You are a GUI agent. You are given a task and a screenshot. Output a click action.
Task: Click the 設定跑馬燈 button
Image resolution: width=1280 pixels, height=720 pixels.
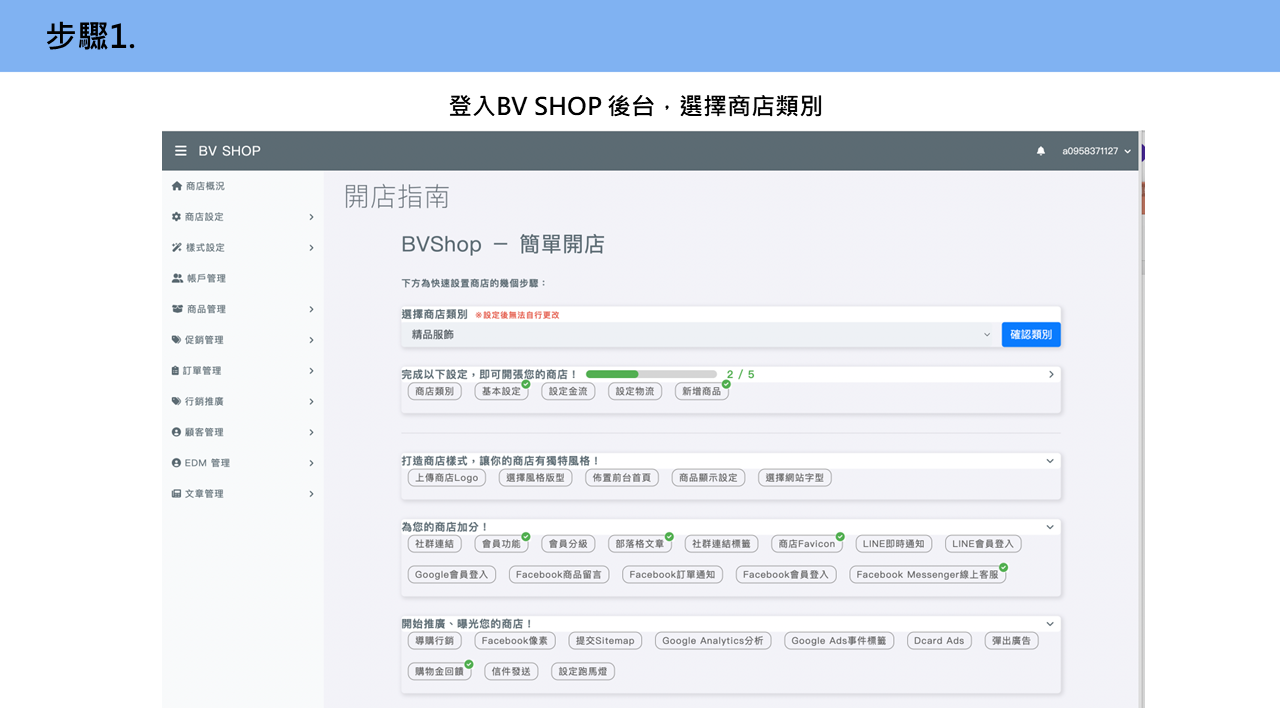(x=583, y=672)
